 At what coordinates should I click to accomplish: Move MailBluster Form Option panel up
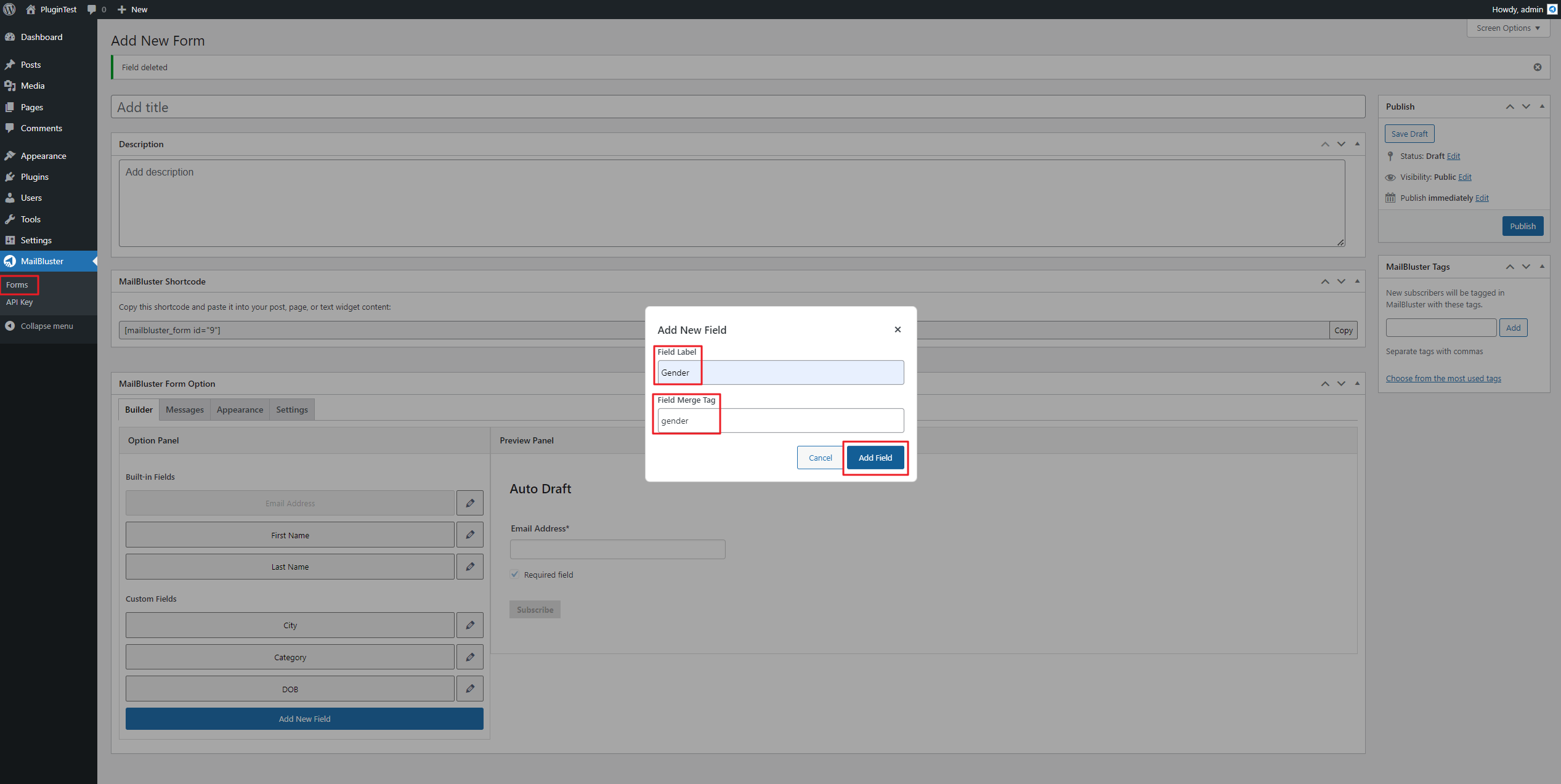1325,384
